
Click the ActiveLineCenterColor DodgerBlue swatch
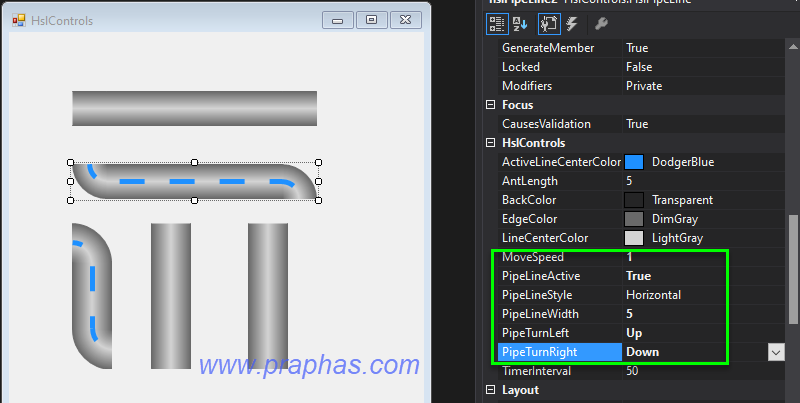[x=633, y=162]
